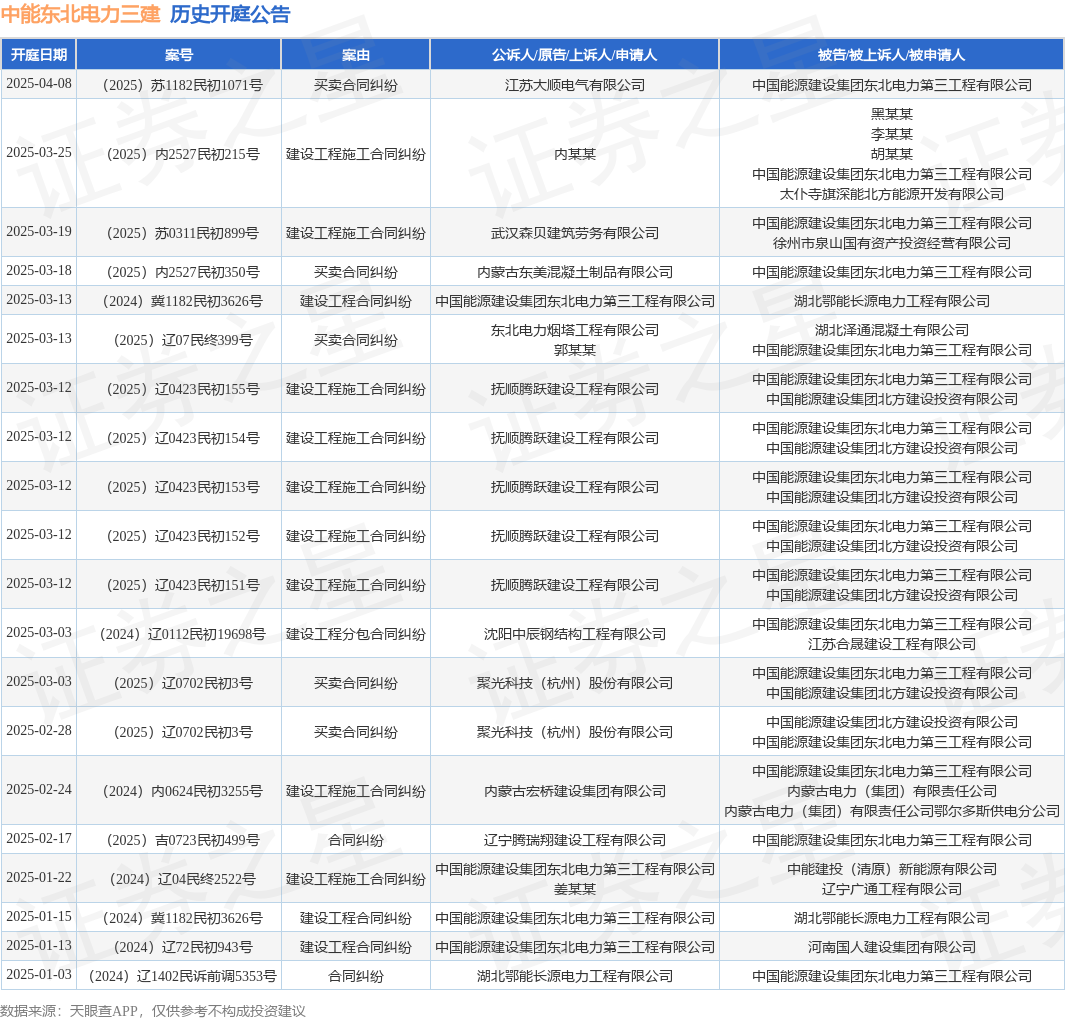
Task: Click defendant 徐州市泉山国有资产投资经营有限公司
Action: pyautogui.click(x=891, y=243)
